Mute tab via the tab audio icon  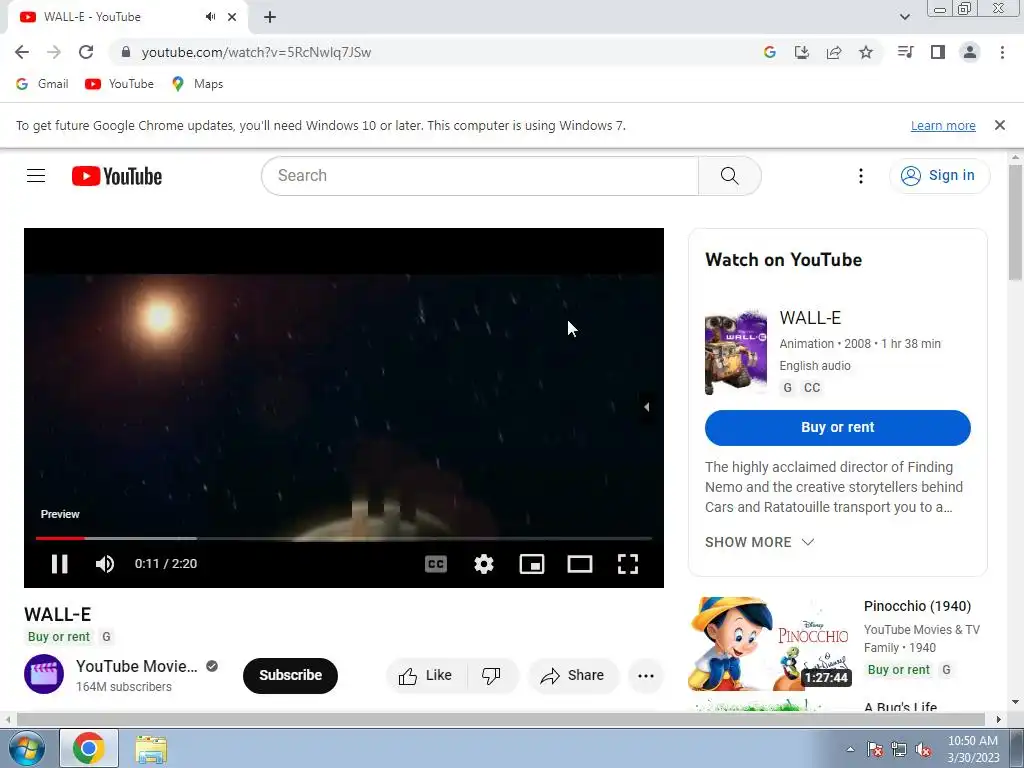pyautogui.click(x=210, y=17)
